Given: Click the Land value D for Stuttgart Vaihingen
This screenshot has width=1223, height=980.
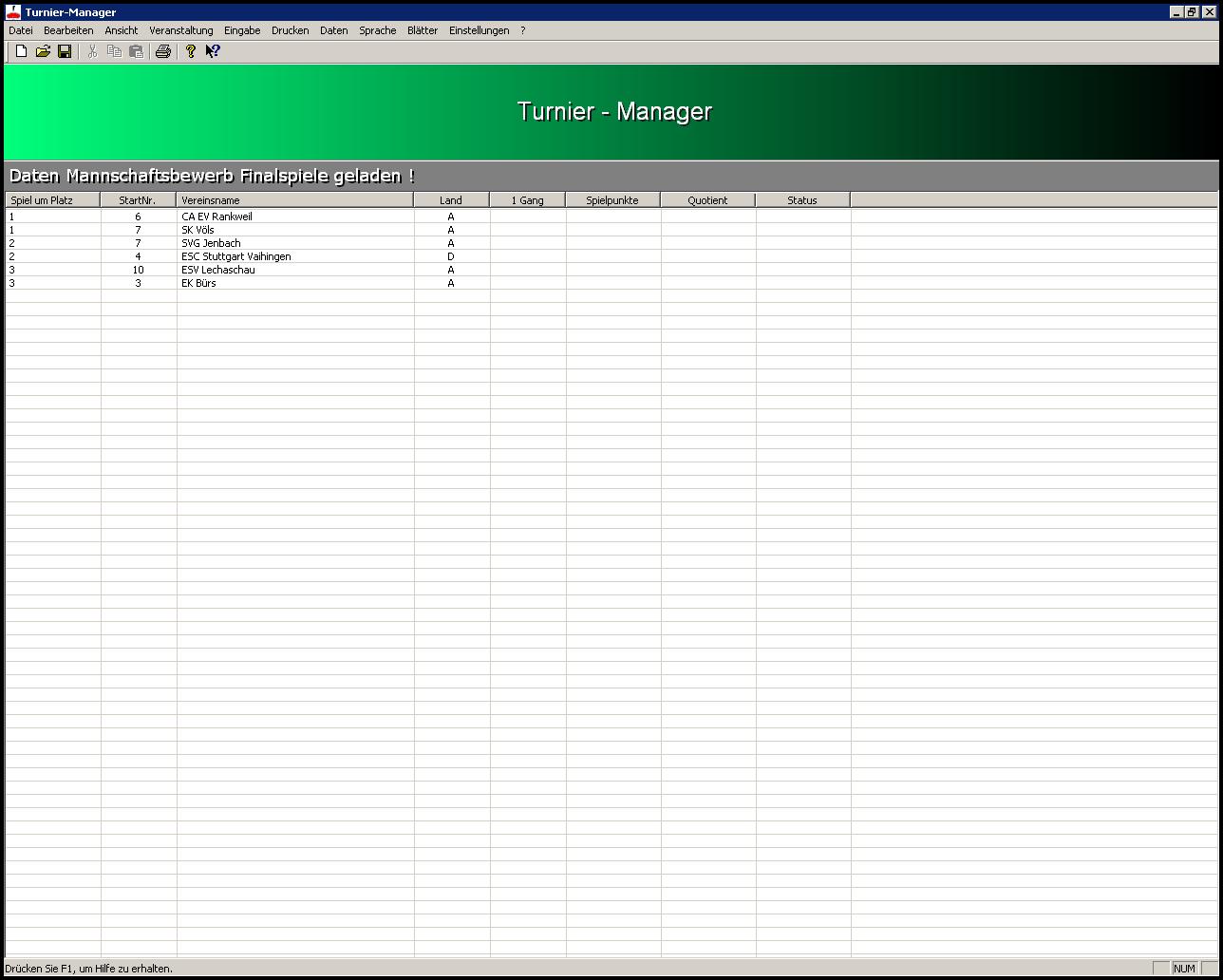Looking at the screenshot, I should click(451, 256).
